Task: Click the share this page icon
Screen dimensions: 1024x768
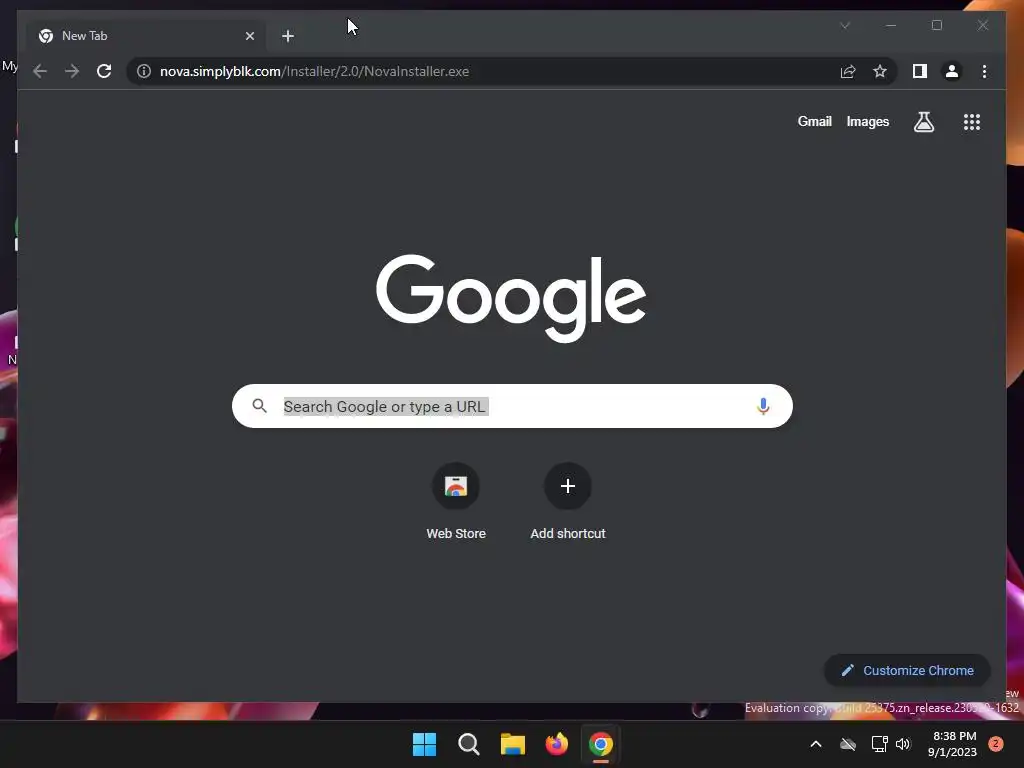Action: (x=848, y=71)
